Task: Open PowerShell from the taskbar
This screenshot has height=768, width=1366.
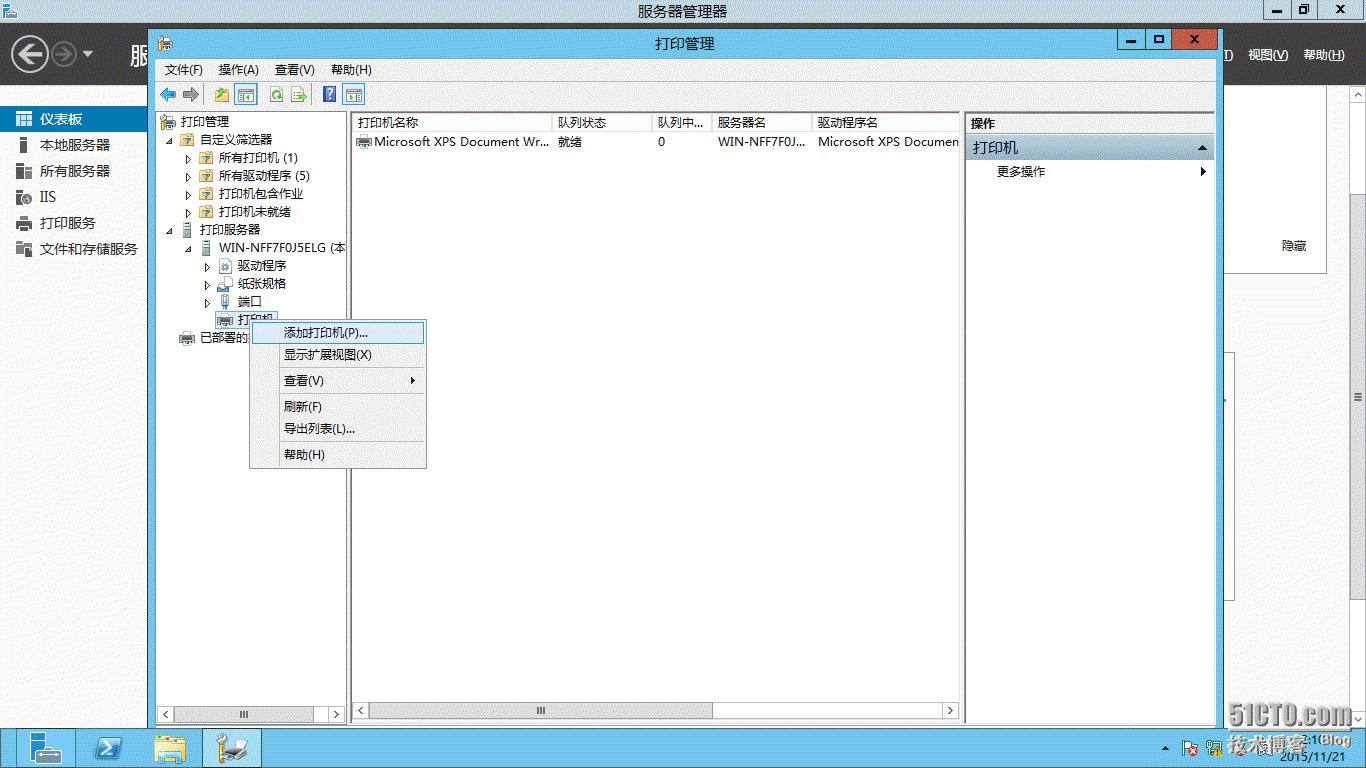Action: tap(108, 747)
